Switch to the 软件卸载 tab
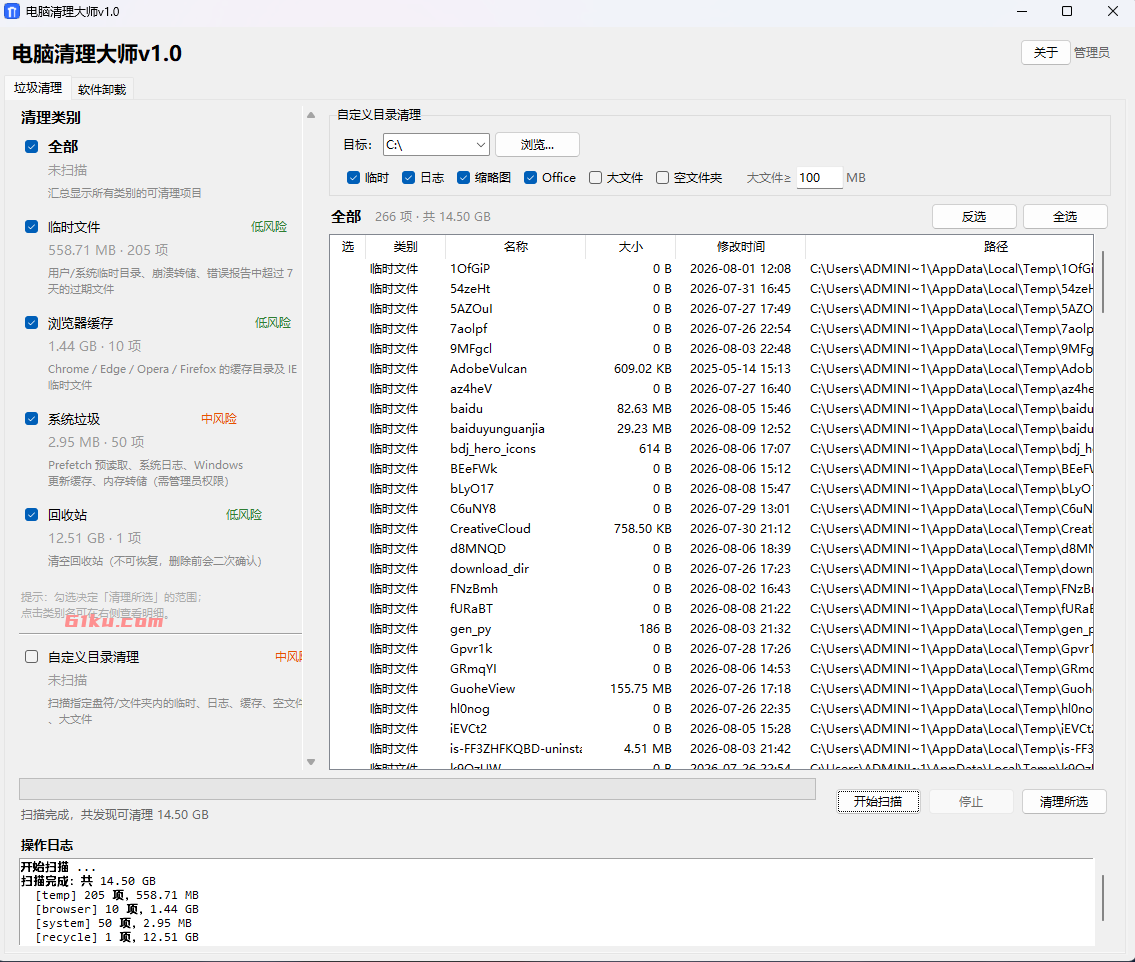 (102, 90)
